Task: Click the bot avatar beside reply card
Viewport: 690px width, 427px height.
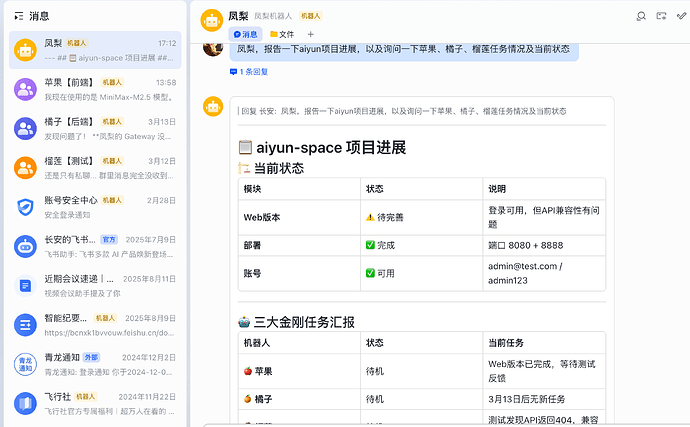Action: pyautogui.click(x=213, y=107)
